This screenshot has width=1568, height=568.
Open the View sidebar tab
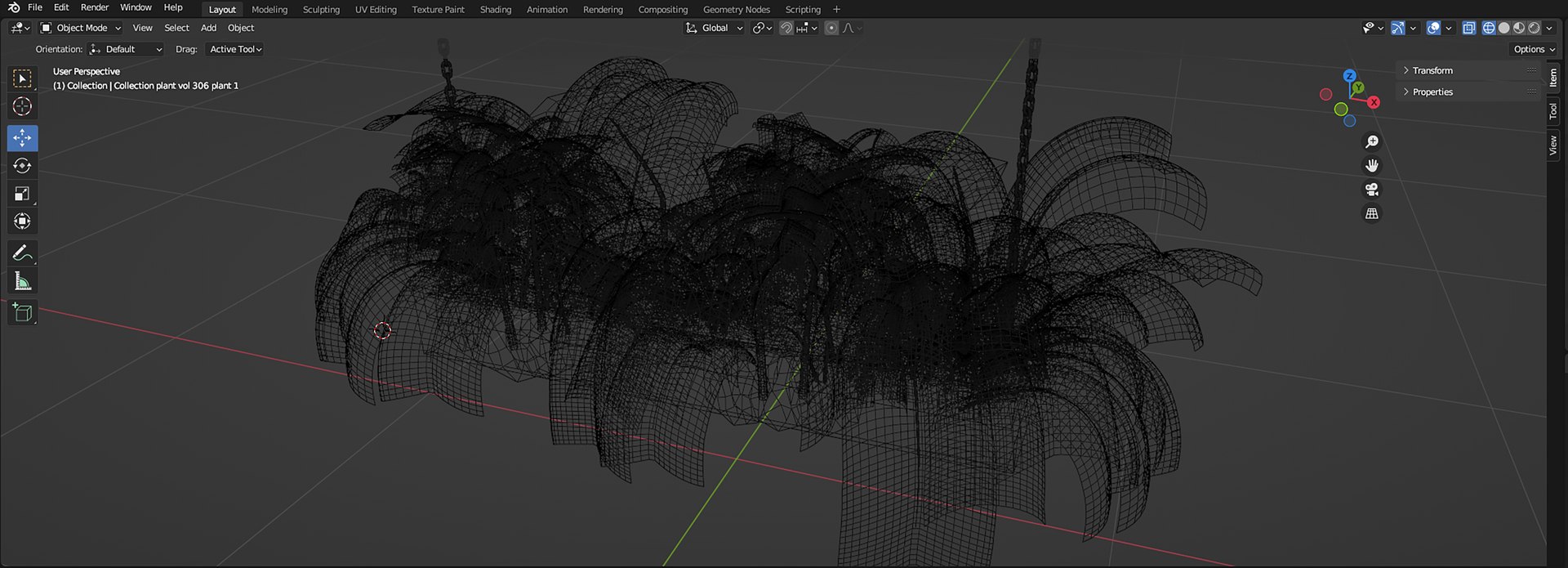(x=1553, y=145)
